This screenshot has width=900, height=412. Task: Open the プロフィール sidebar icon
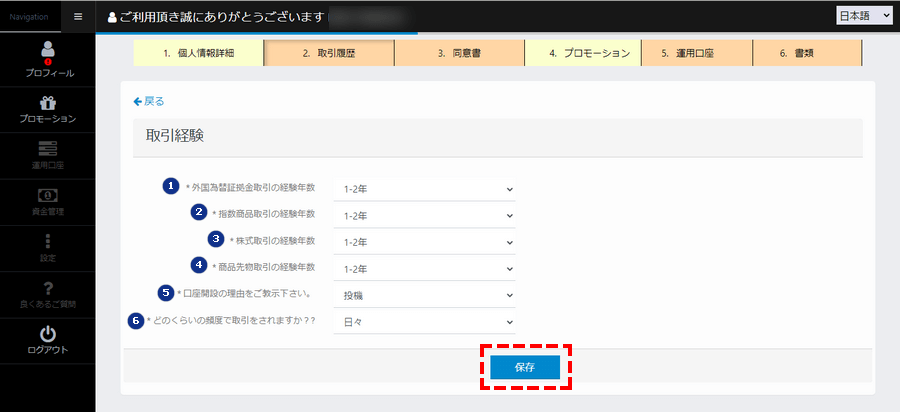pos(48,50)
